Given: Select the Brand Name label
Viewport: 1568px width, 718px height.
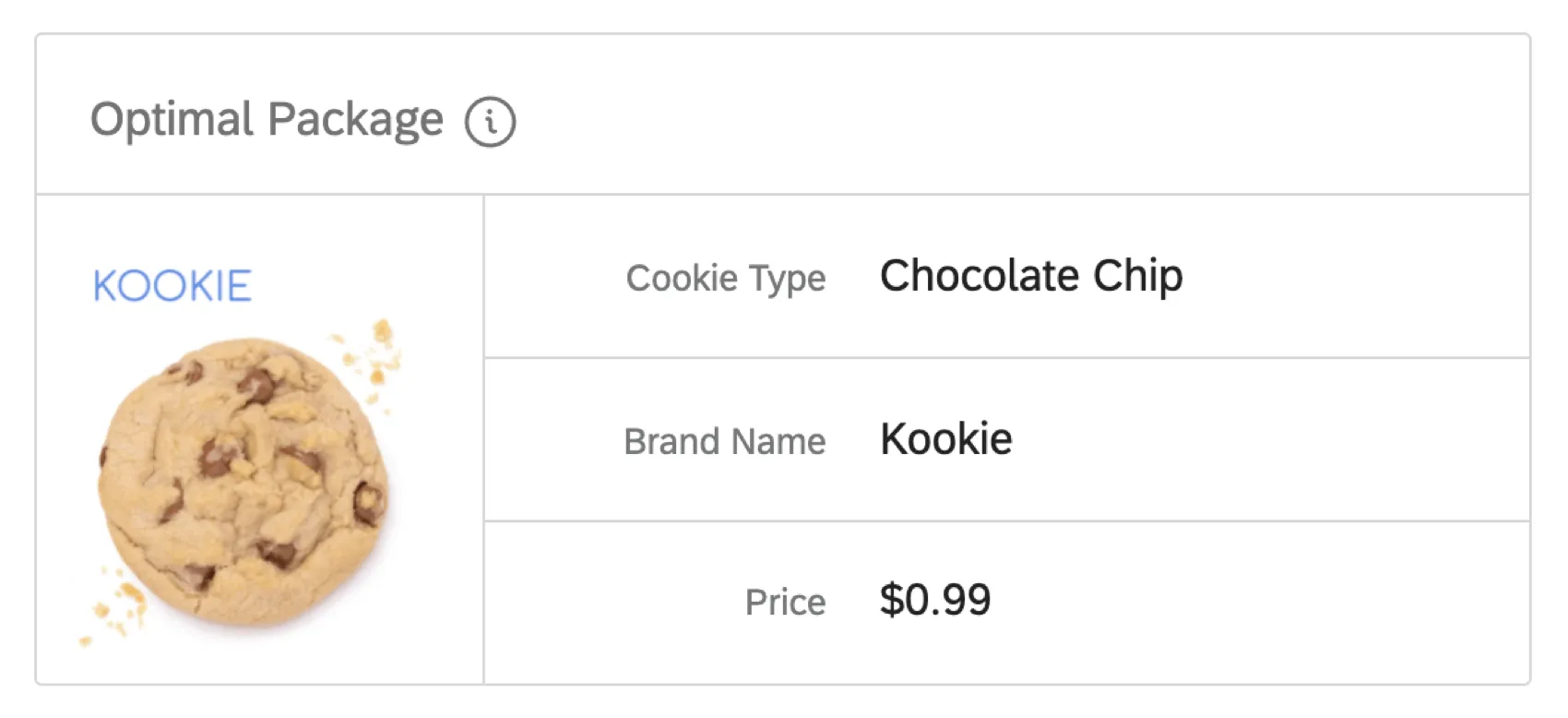Looking at the screenshot, I should click(x=725, y=441).
